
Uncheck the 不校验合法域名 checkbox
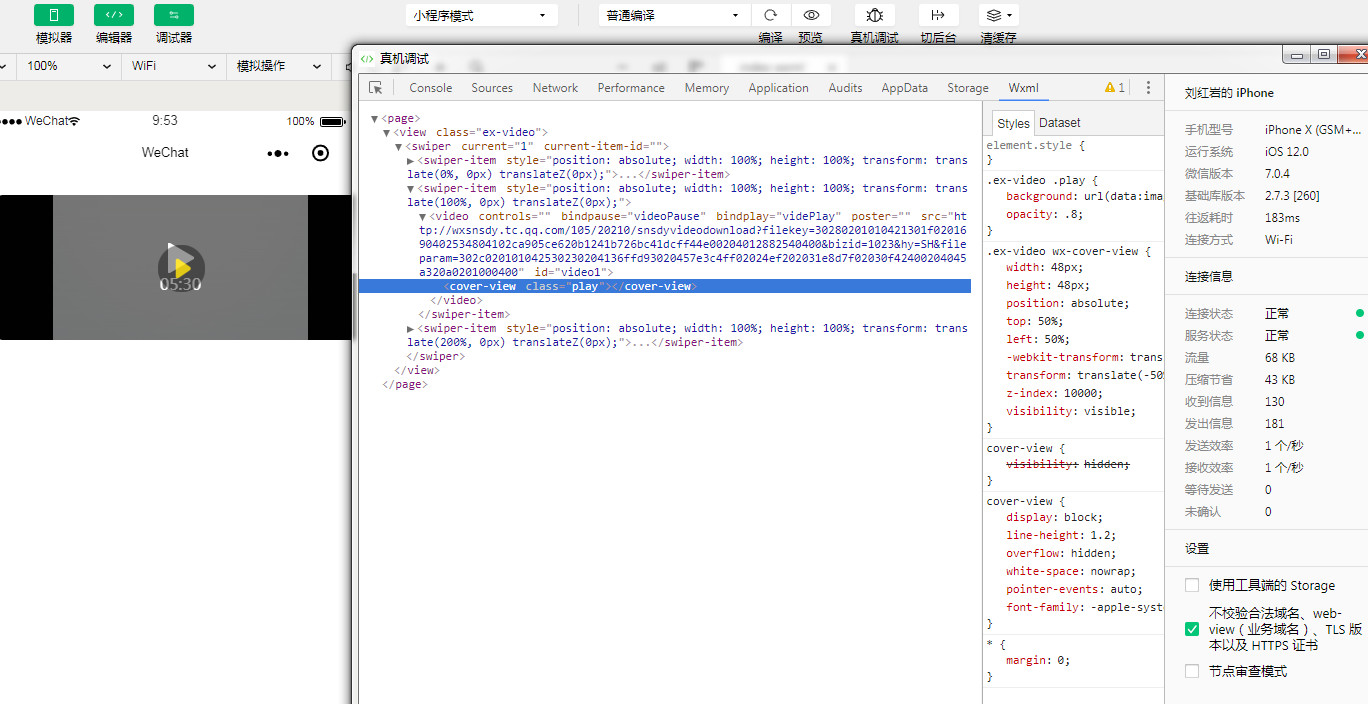tap(1192, 629)
